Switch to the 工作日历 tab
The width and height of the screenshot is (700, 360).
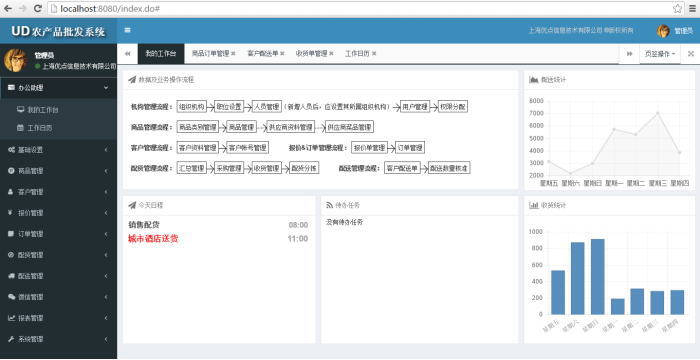click(x=357, y=54)
